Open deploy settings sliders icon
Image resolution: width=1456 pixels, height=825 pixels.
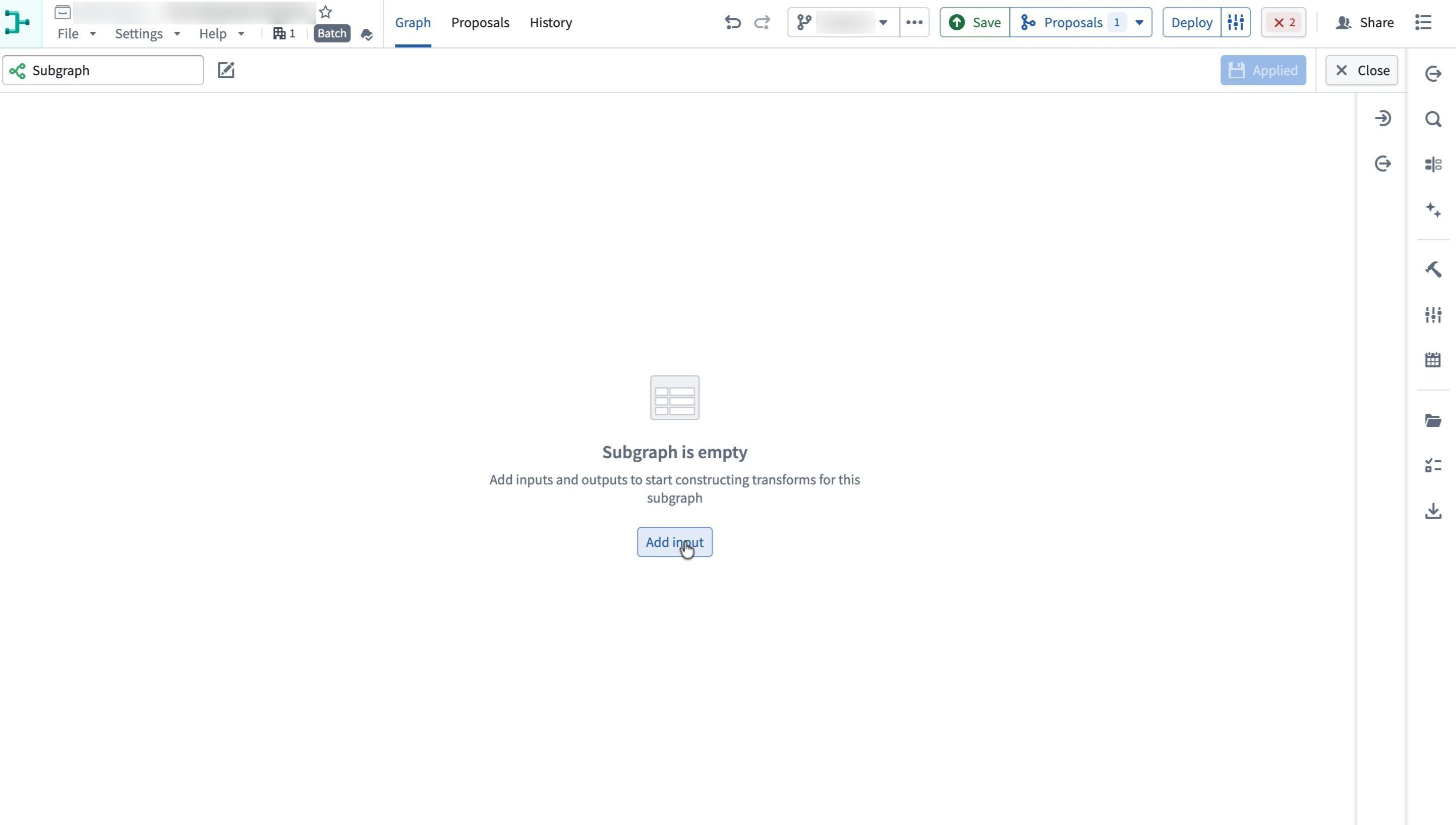(1235, 23)
